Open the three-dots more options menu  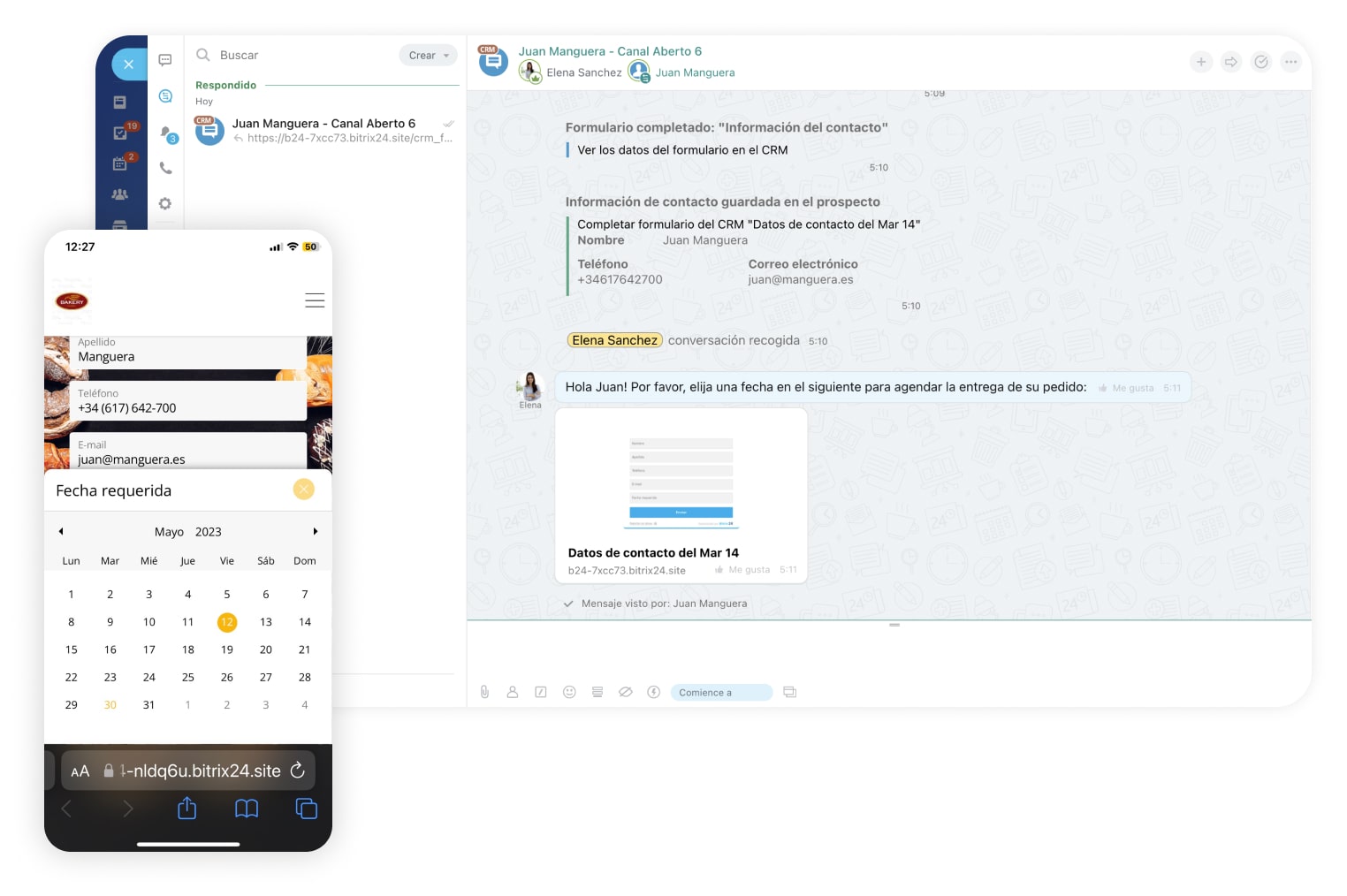pos(1291,62)
